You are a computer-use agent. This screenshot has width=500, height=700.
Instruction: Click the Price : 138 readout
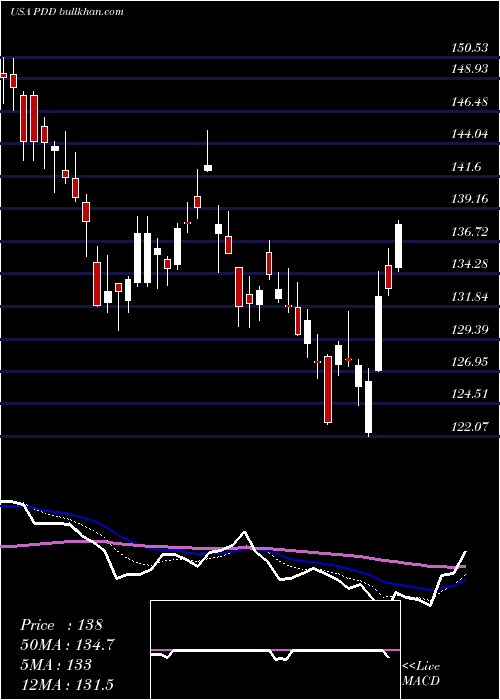[x=62, y=625]
